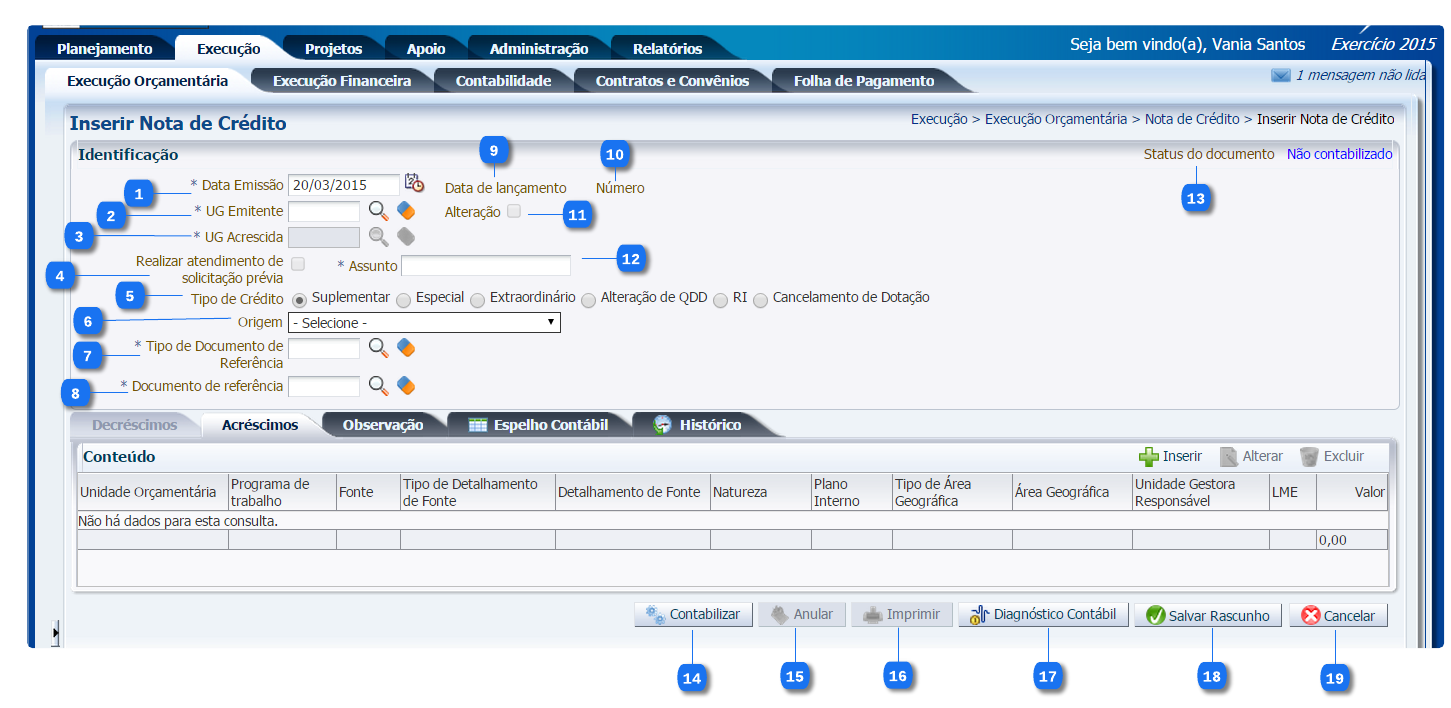Clear UG Emitente with the eraser icon
The width and height of the screenshot is (1451, 708).
coord(405,210)
